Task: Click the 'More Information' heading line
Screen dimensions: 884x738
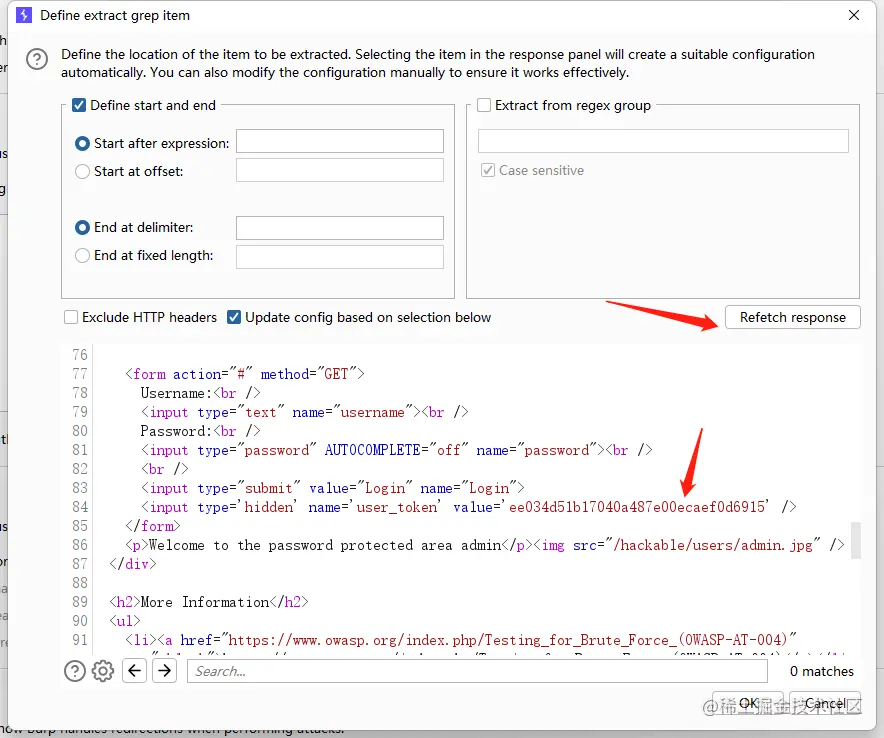Action: 209,602
